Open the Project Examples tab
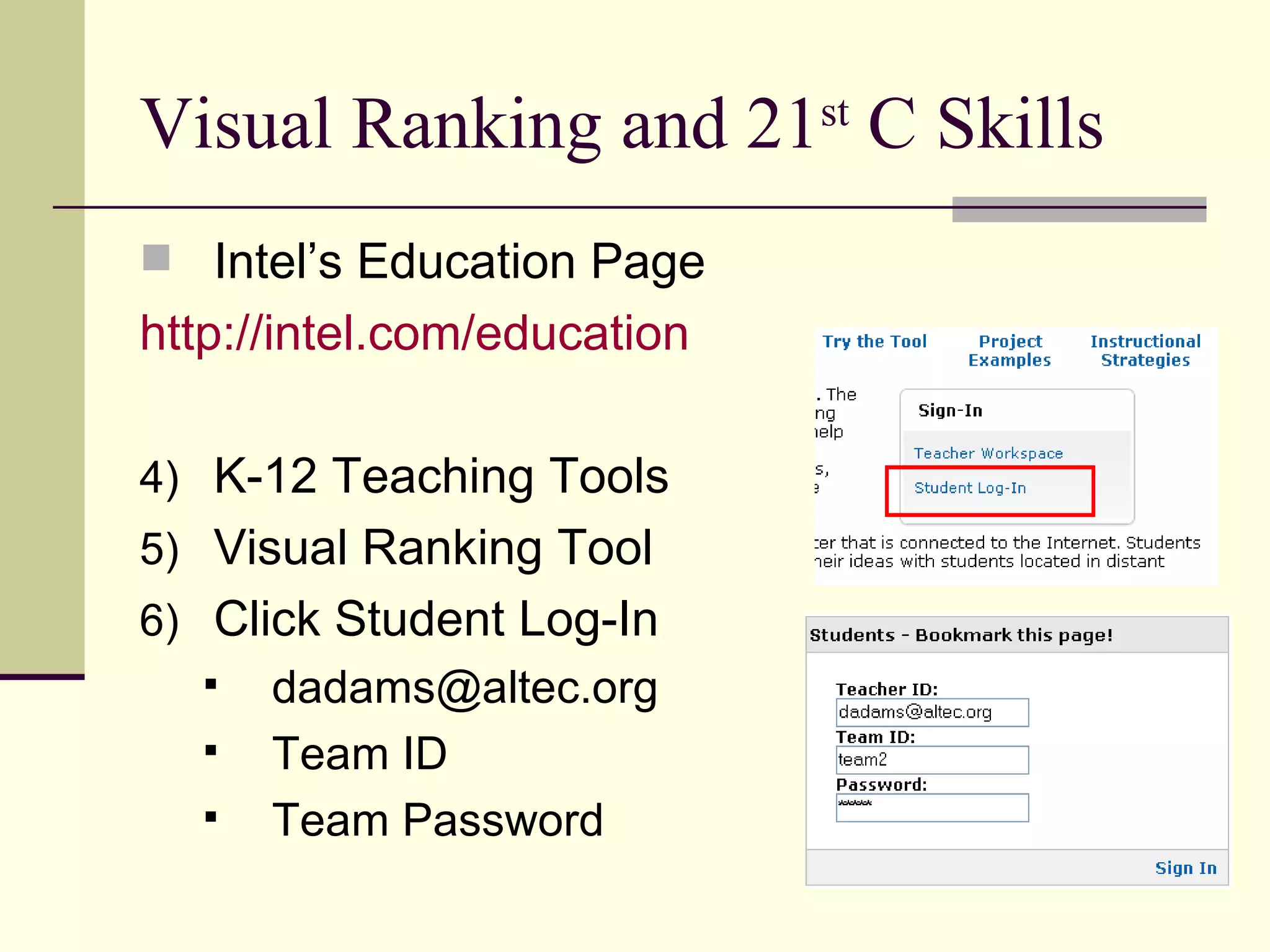 [1010, 351]
